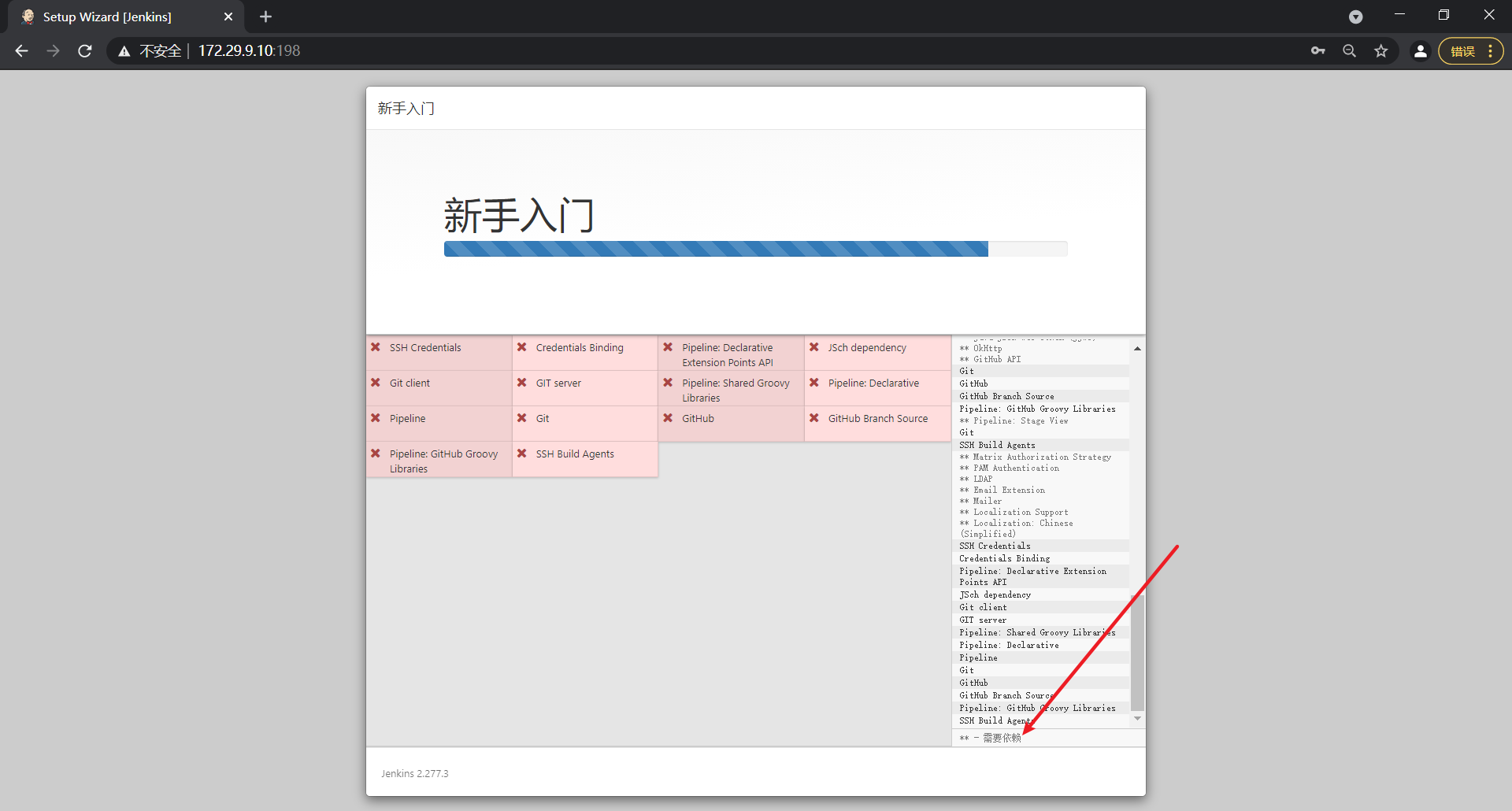Open the Chrome profile avatar
The width and height of the screenshot is (1512, 811).
(x=1420, y=51)
